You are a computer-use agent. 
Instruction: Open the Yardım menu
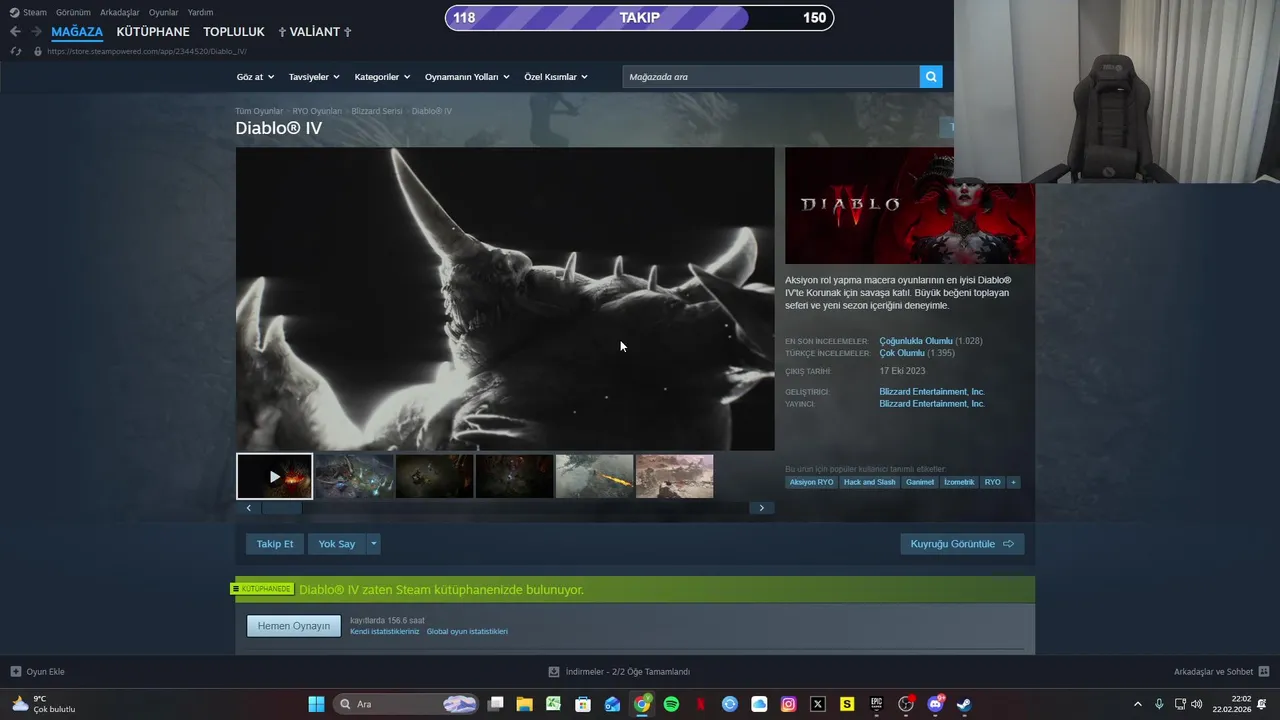point(200,12)
